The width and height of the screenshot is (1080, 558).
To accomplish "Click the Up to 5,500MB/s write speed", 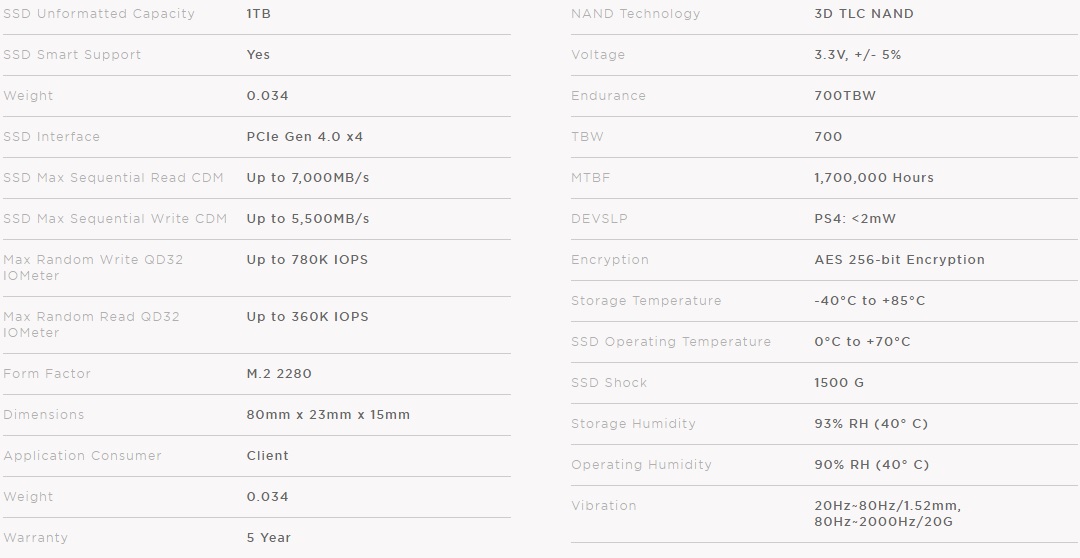I will point(308,219).
